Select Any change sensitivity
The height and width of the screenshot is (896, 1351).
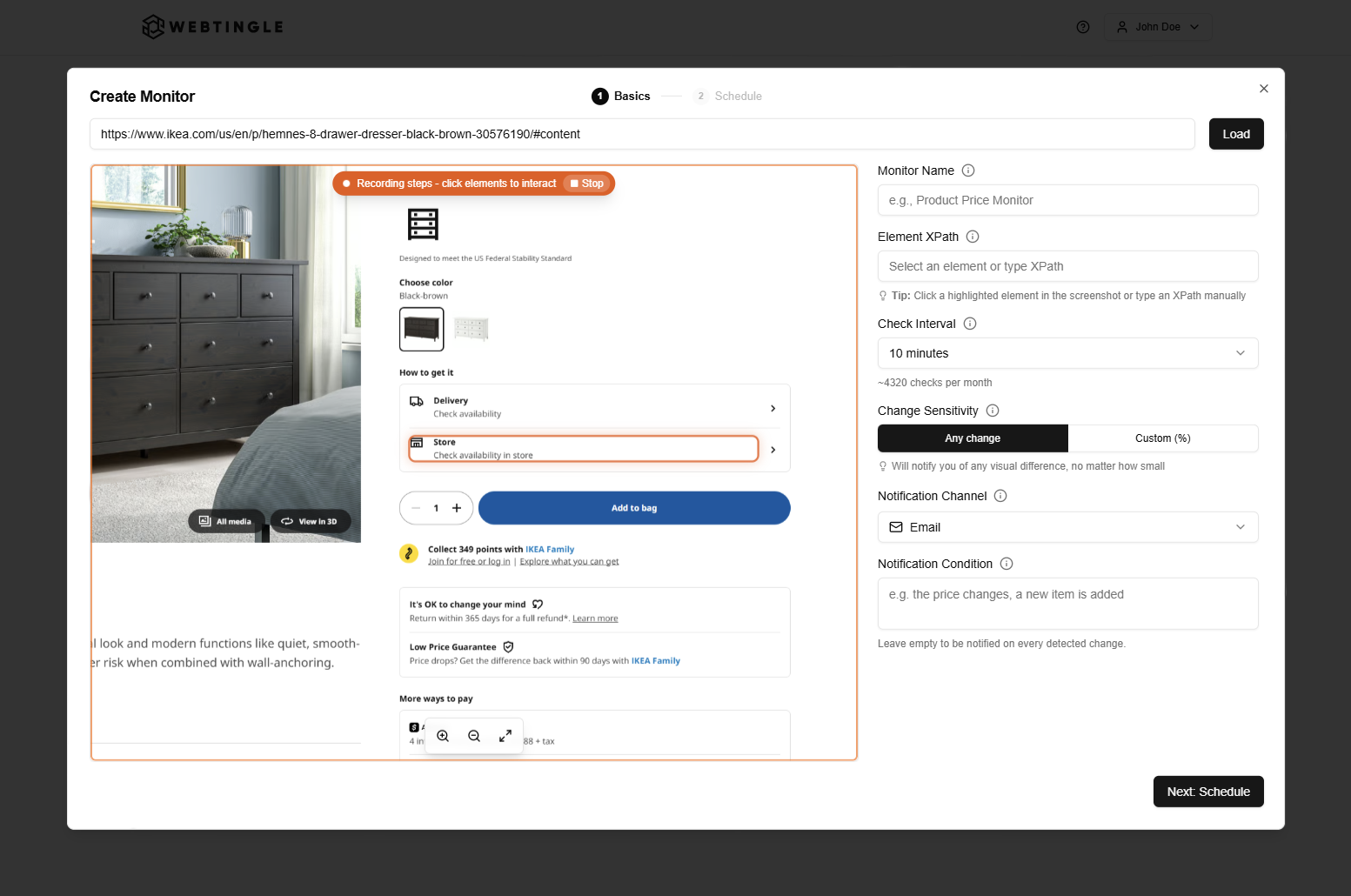point(973,438)
